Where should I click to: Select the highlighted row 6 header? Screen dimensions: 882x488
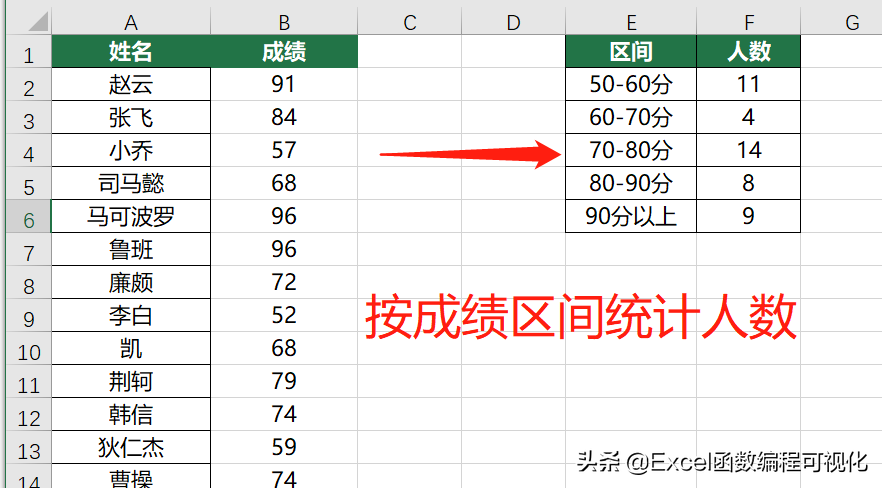coord(29,216)
